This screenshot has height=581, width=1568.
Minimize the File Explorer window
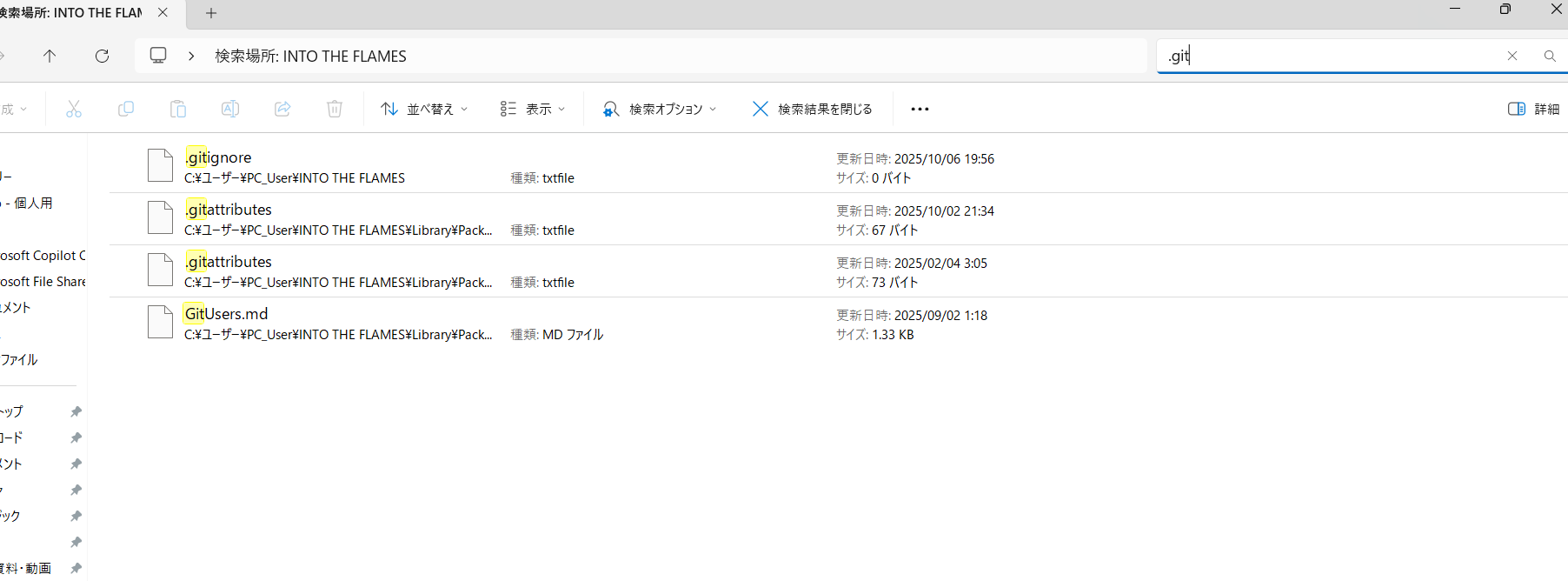click(x=1455, y=9)
